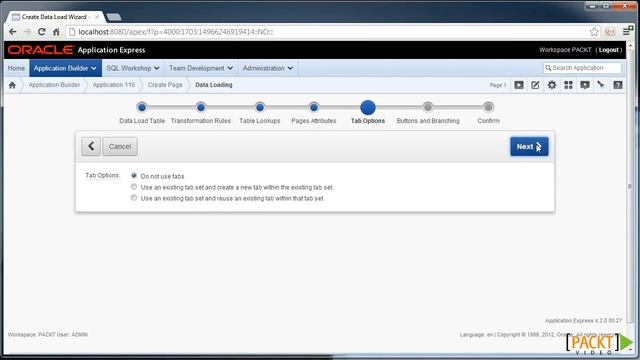The image size is (640, 360).
Task: Open the Home tab
Action: point(16,68)
